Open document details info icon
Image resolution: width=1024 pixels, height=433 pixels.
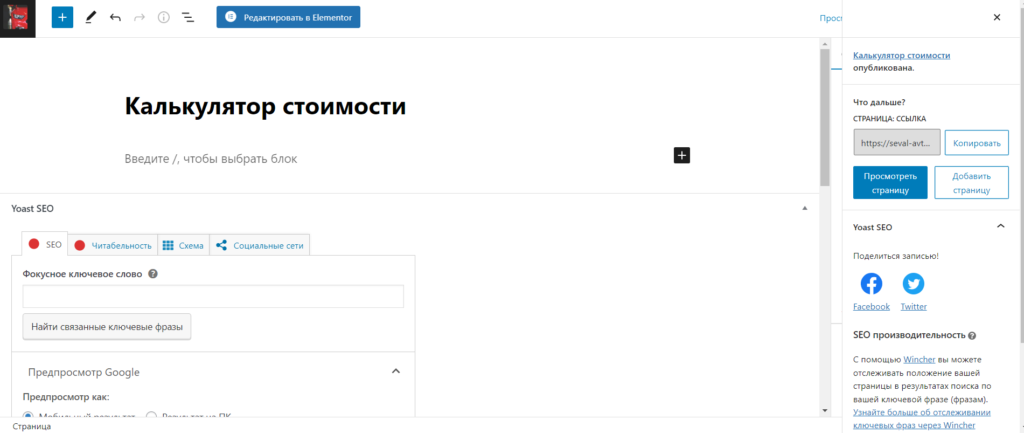point(163,18)
